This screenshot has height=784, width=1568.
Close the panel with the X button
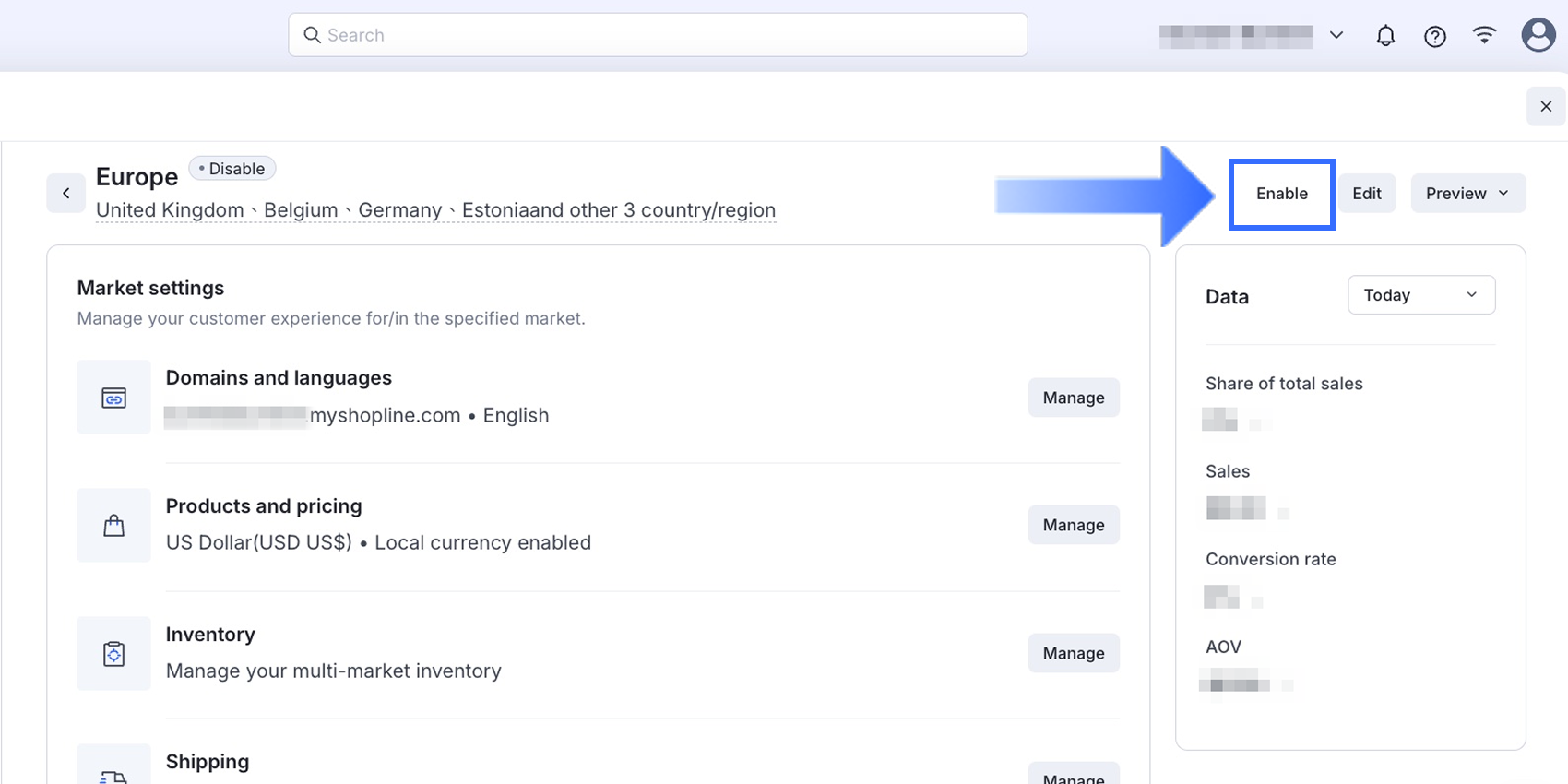(1546, 107)
